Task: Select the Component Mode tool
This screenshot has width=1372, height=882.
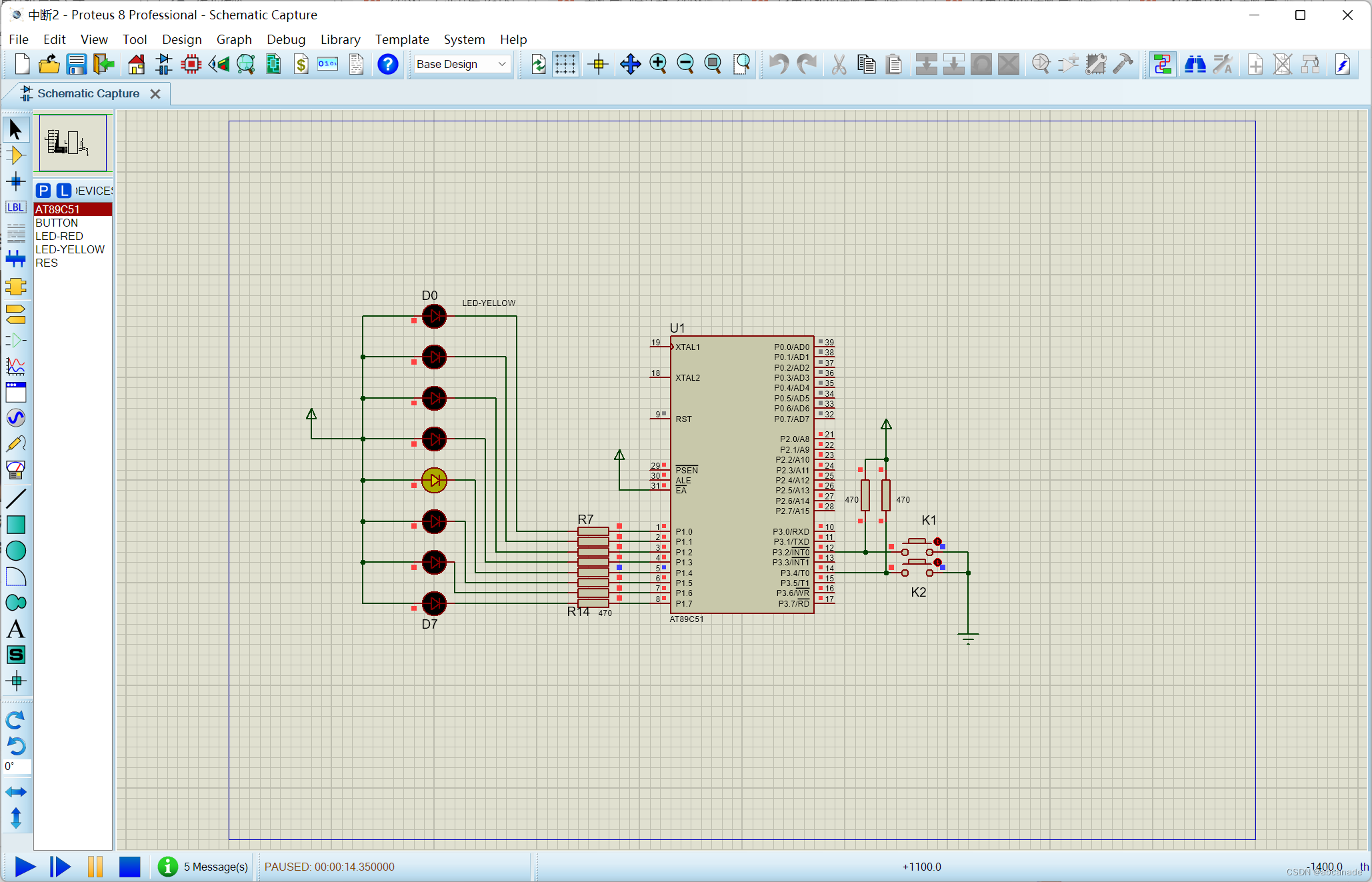Action: 16,155
